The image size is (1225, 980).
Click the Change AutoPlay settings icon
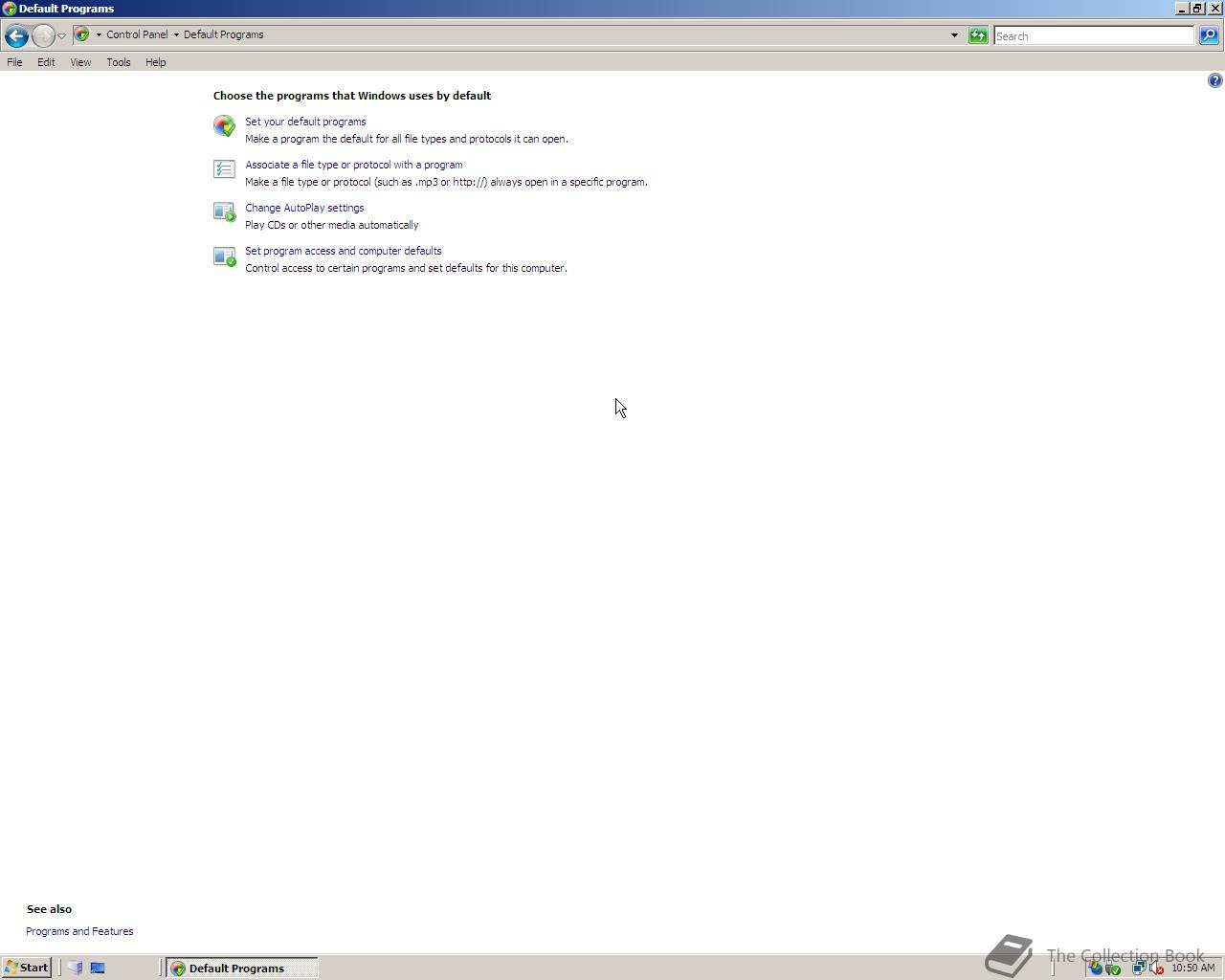point(224,212)
